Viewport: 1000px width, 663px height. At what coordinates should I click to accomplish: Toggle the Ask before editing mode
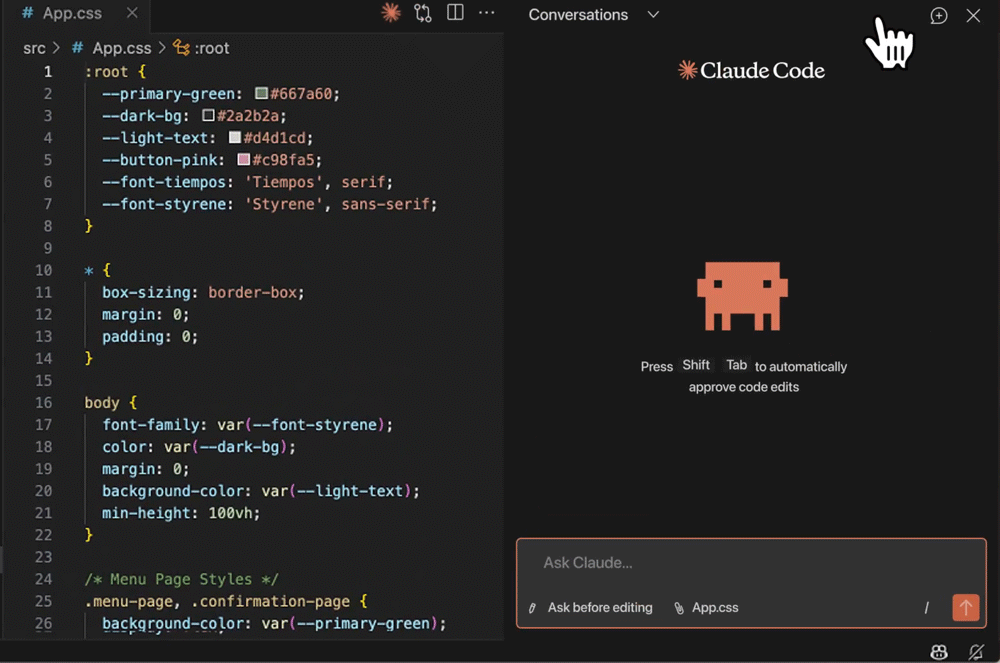pos(590,608)
